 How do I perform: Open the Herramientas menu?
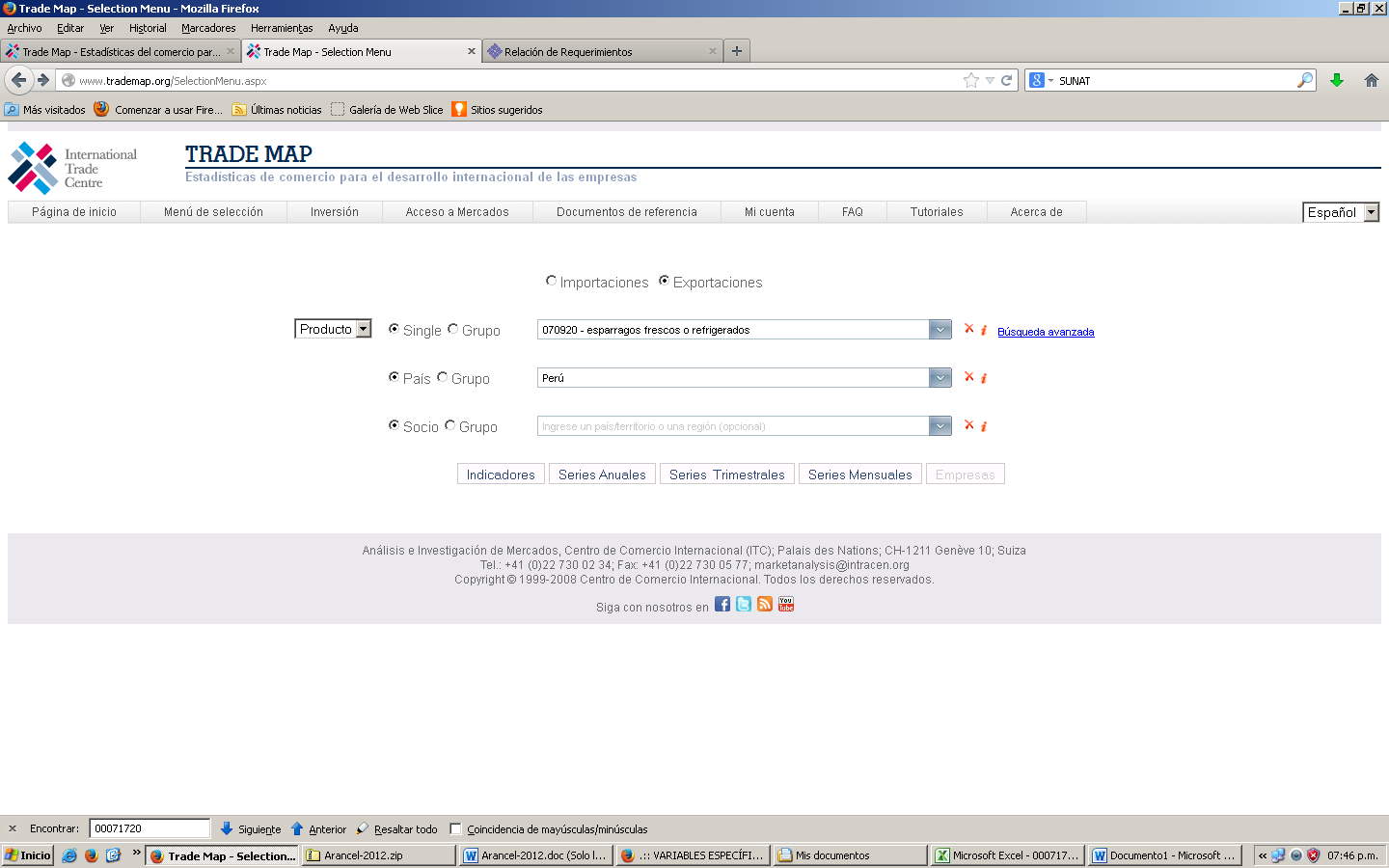282,28
